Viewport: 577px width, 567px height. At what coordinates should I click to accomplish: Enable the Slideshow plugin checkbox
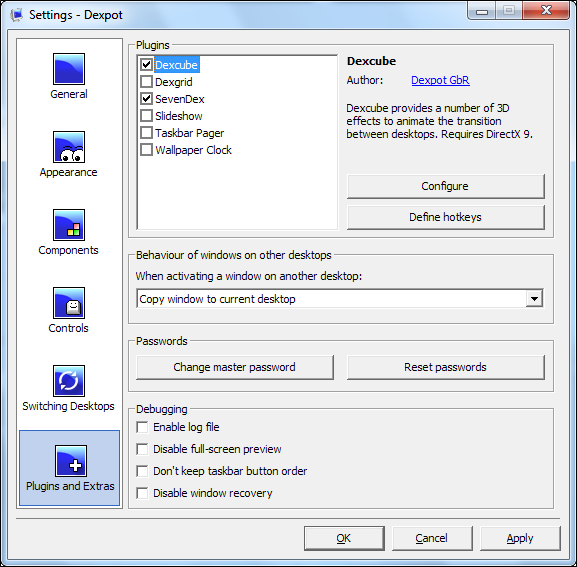[x=146, y=116]
